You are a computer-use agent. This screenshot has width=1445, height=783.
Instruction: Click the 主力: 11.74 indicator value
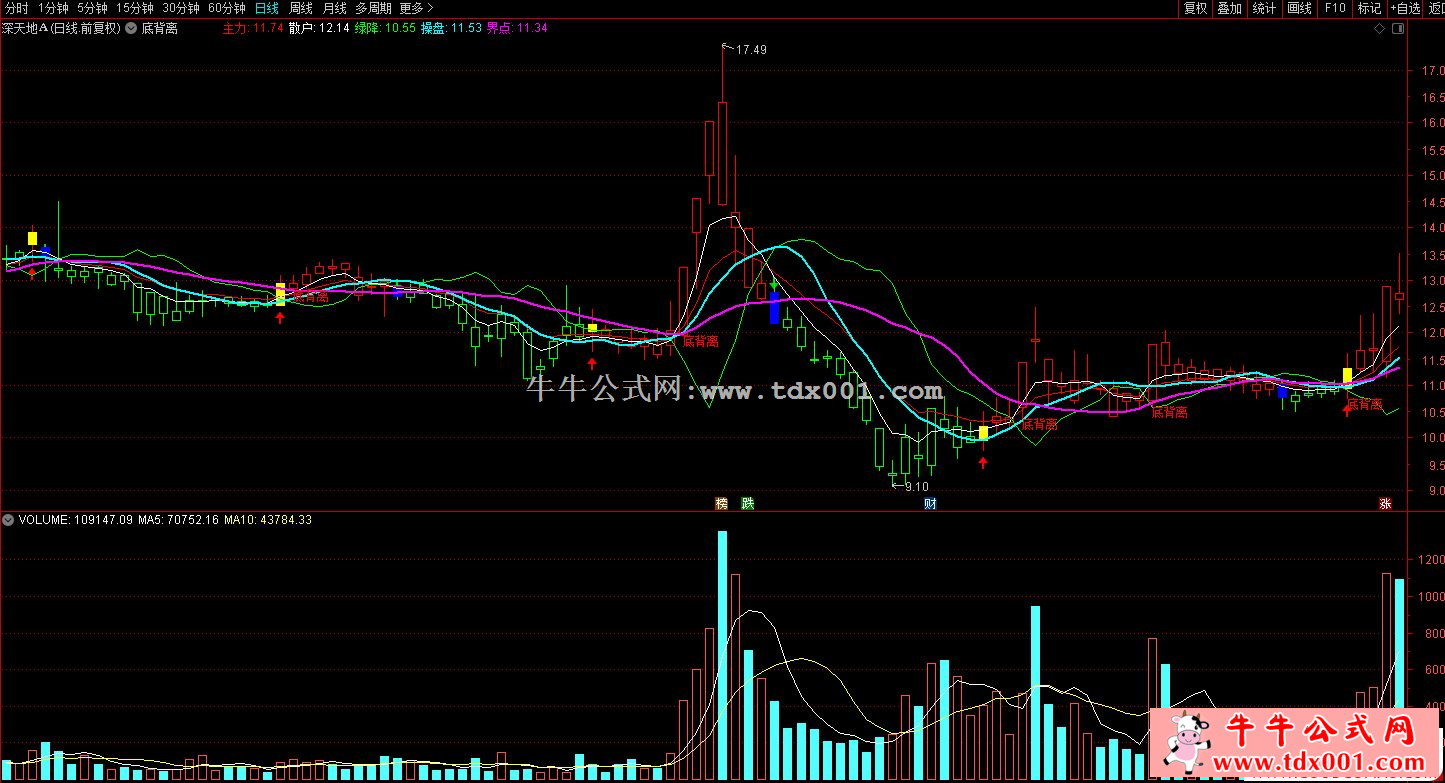tap(253, 28)
